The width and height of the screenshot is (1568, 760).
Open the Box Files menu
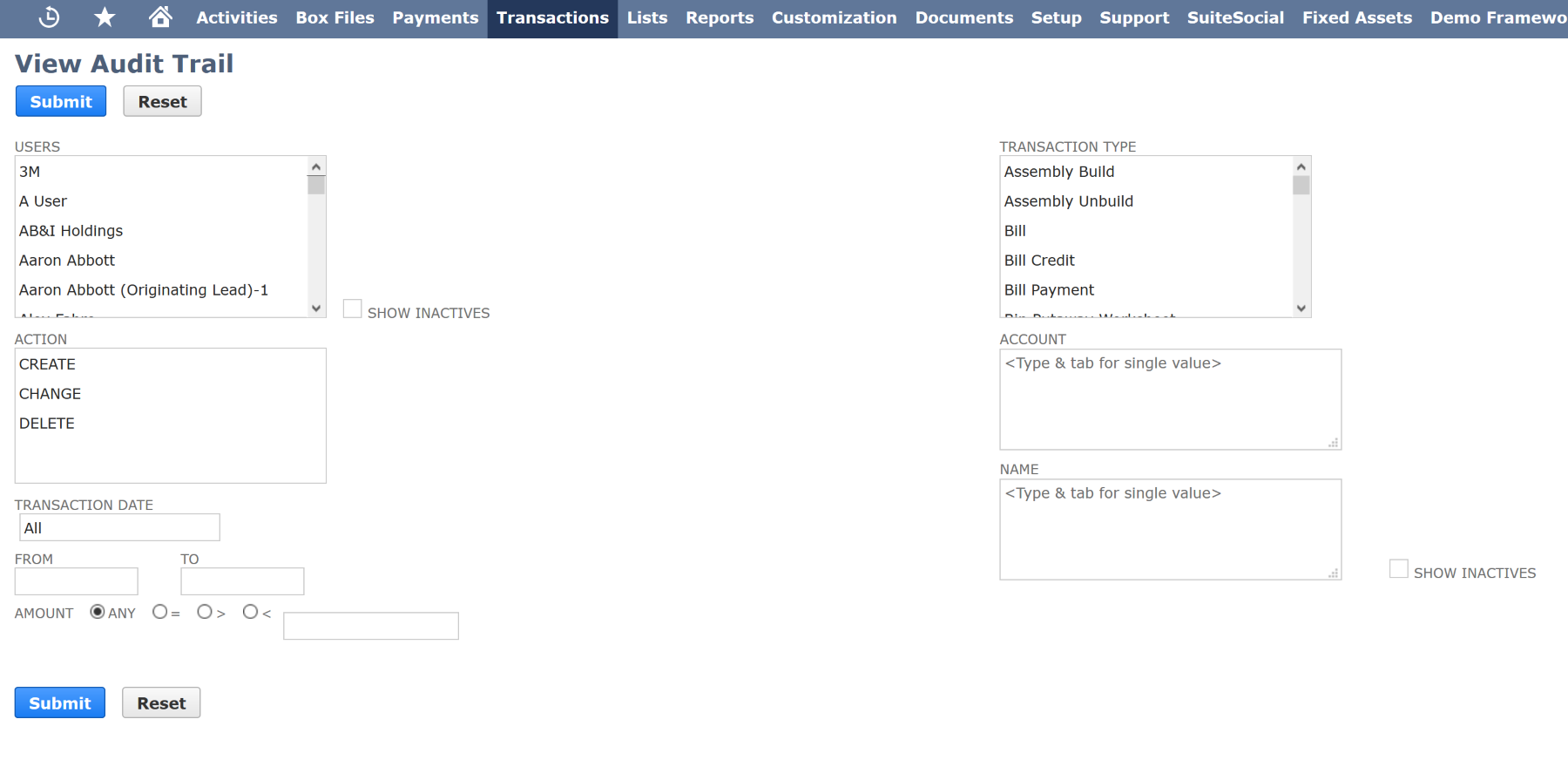click(x=335, y=17)
